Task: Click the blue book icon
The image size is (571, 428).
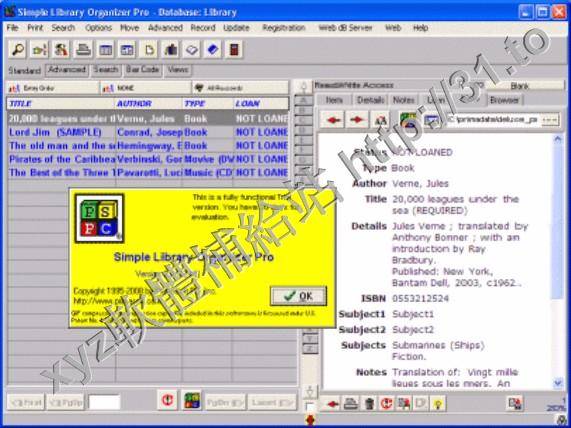Action: pos(213,50)
